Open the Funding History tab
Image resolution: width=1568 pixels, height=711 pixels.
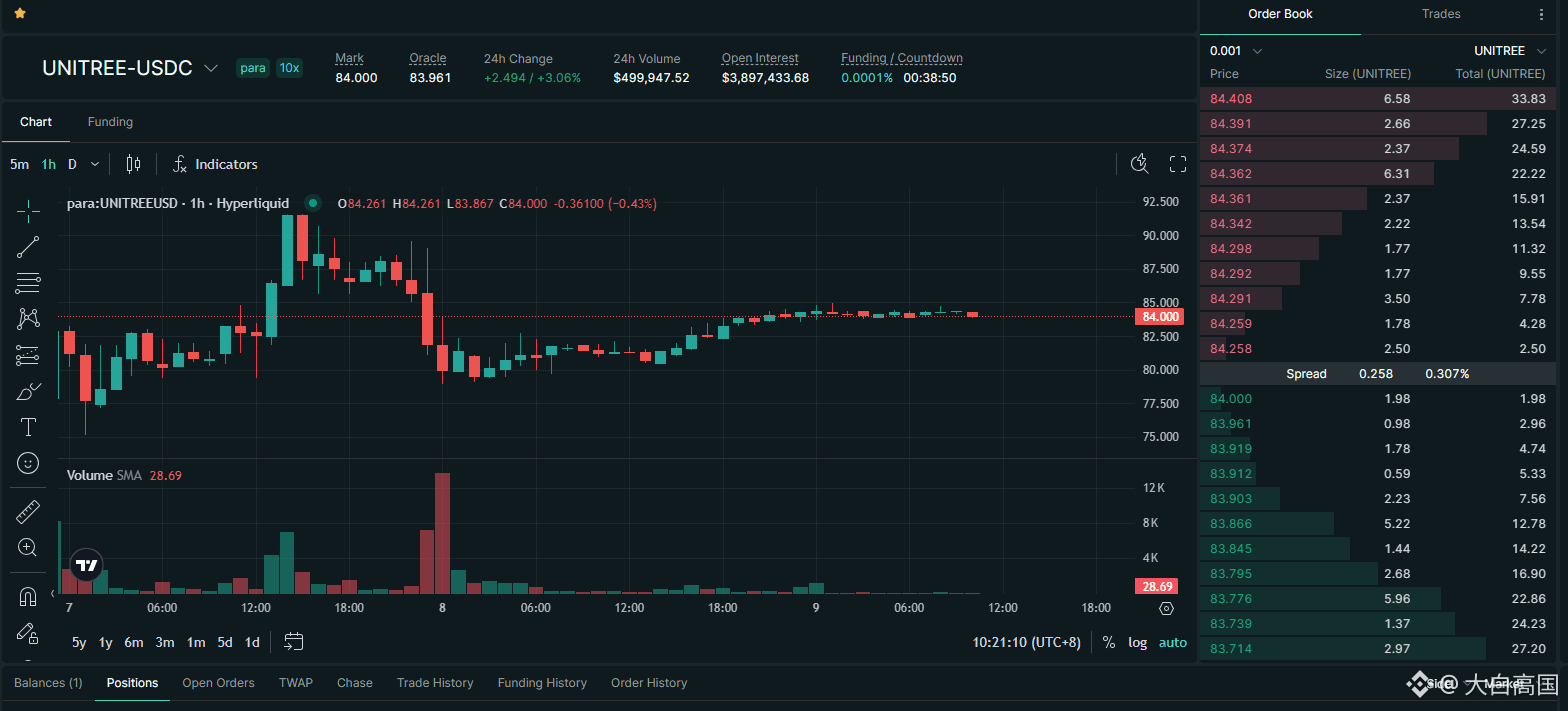point(542,683)
